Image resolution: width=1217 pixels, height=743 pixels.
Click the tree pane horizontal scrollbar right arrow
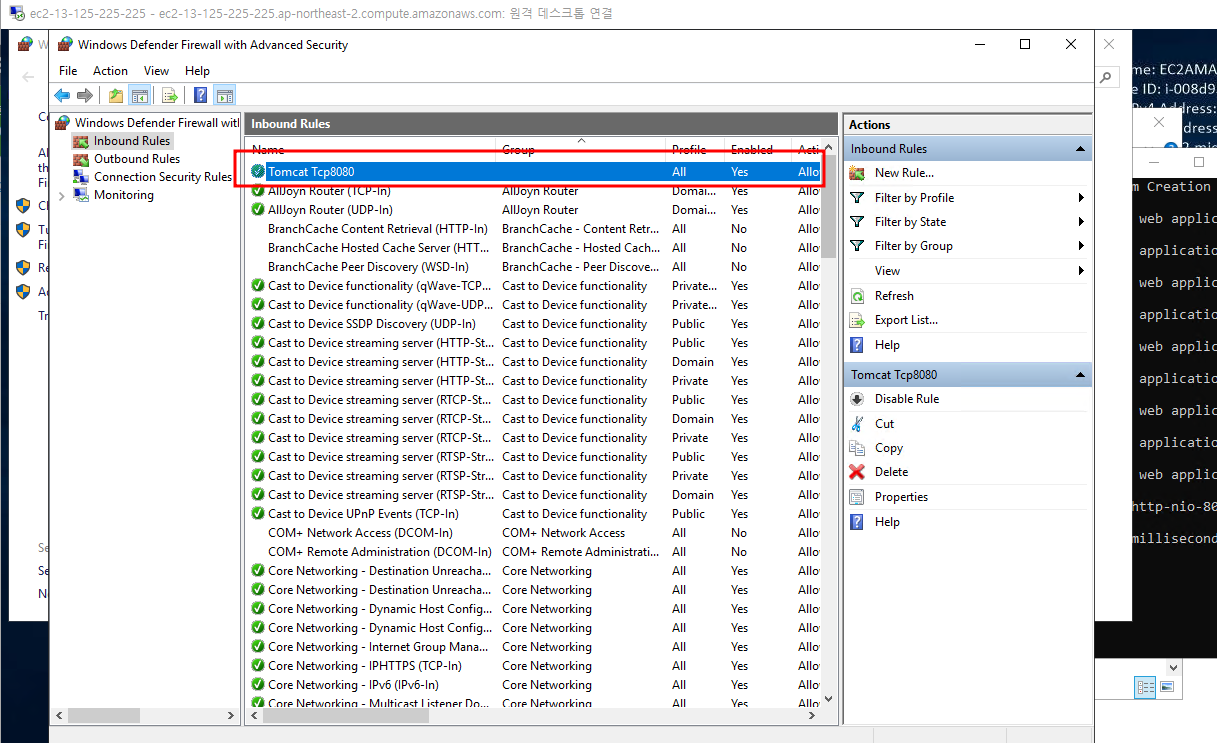232,716
